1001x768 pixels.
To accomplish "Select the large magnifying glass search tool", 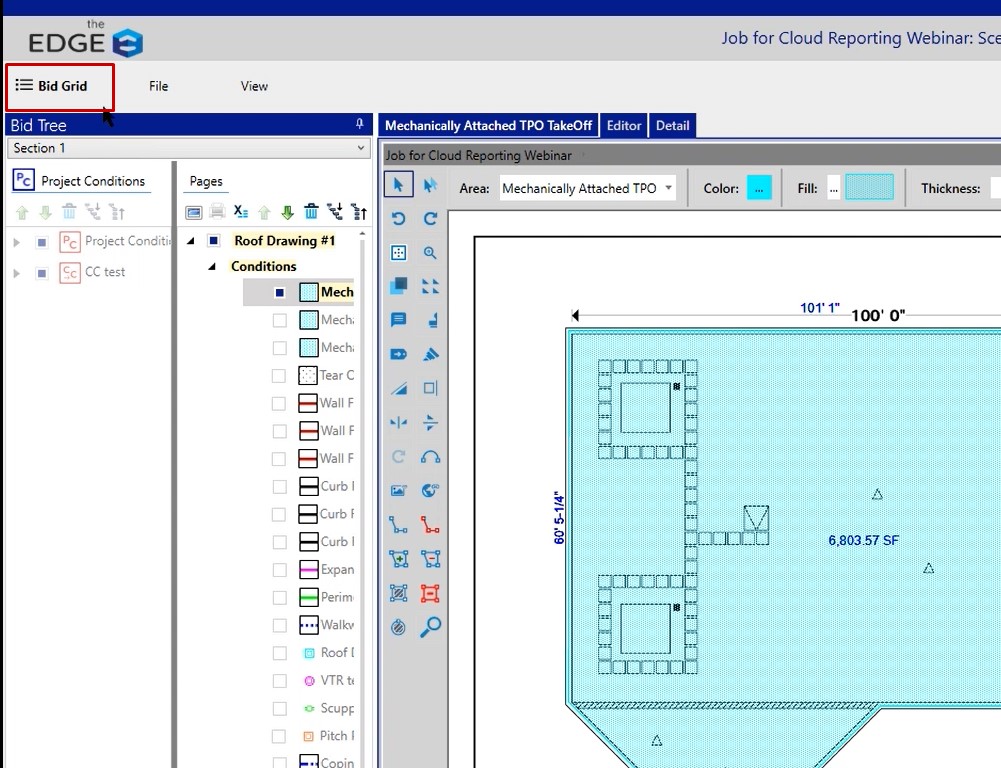I will [431, 627].
